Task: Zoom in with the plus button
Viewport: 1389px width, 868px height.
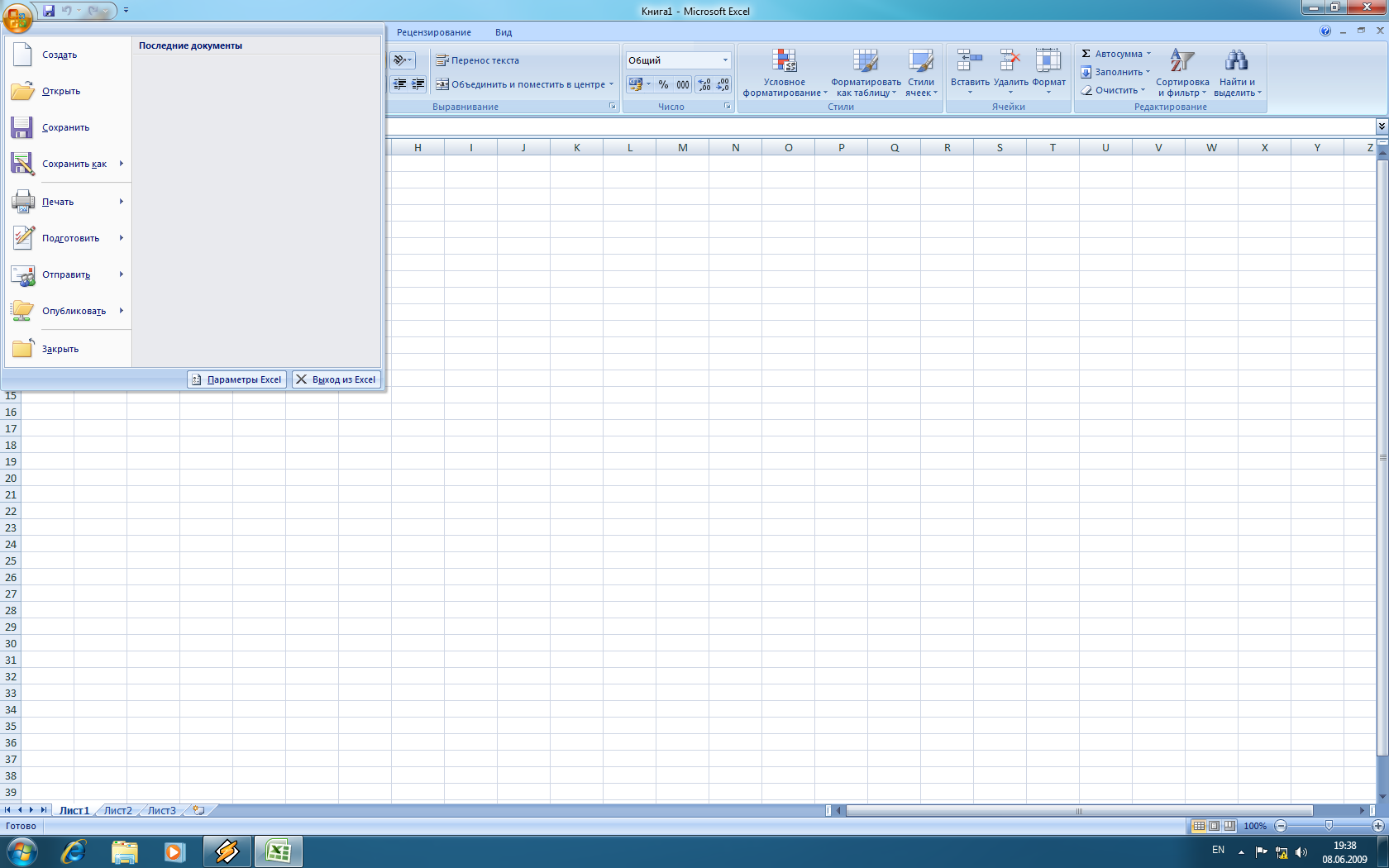Action: click(1377, 826)
